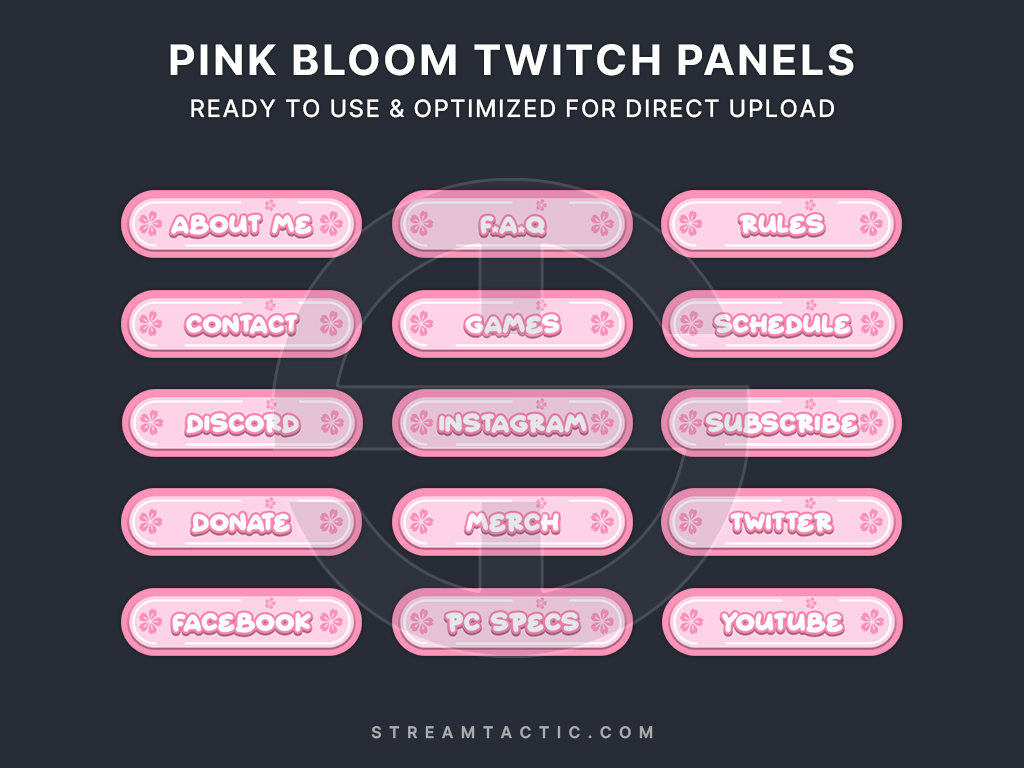Select the Schedule panel button
Viewport: 1024px width, 768px height.
[782, 324]
